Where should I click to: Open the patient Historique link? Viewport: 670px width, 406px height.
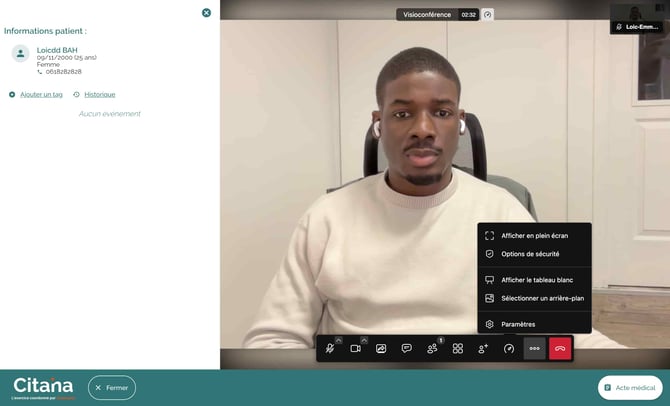[x=99, y=95]
